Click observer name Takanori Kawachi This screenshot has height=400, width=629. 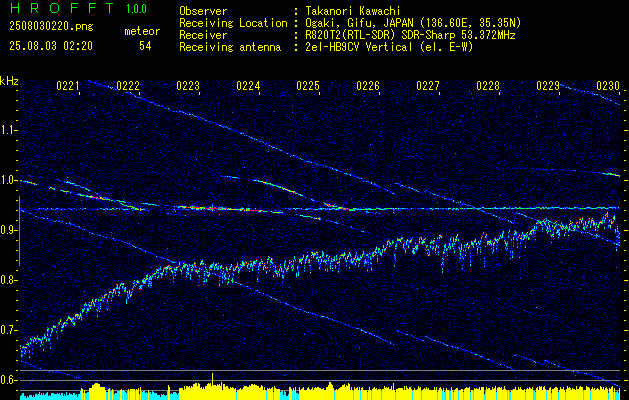coord(351,11)
